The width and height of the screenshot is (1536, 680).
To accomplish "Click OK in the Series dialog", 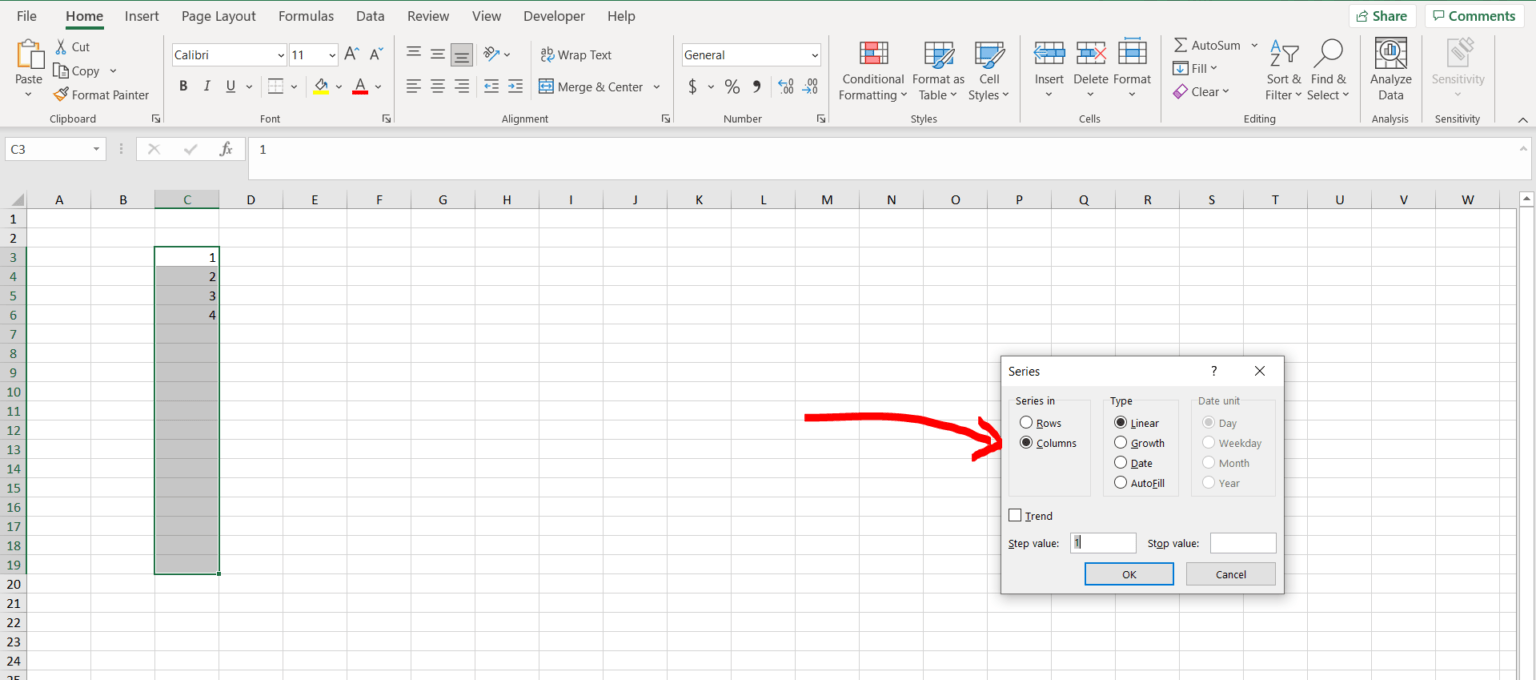I will [x=1129, y=574].
